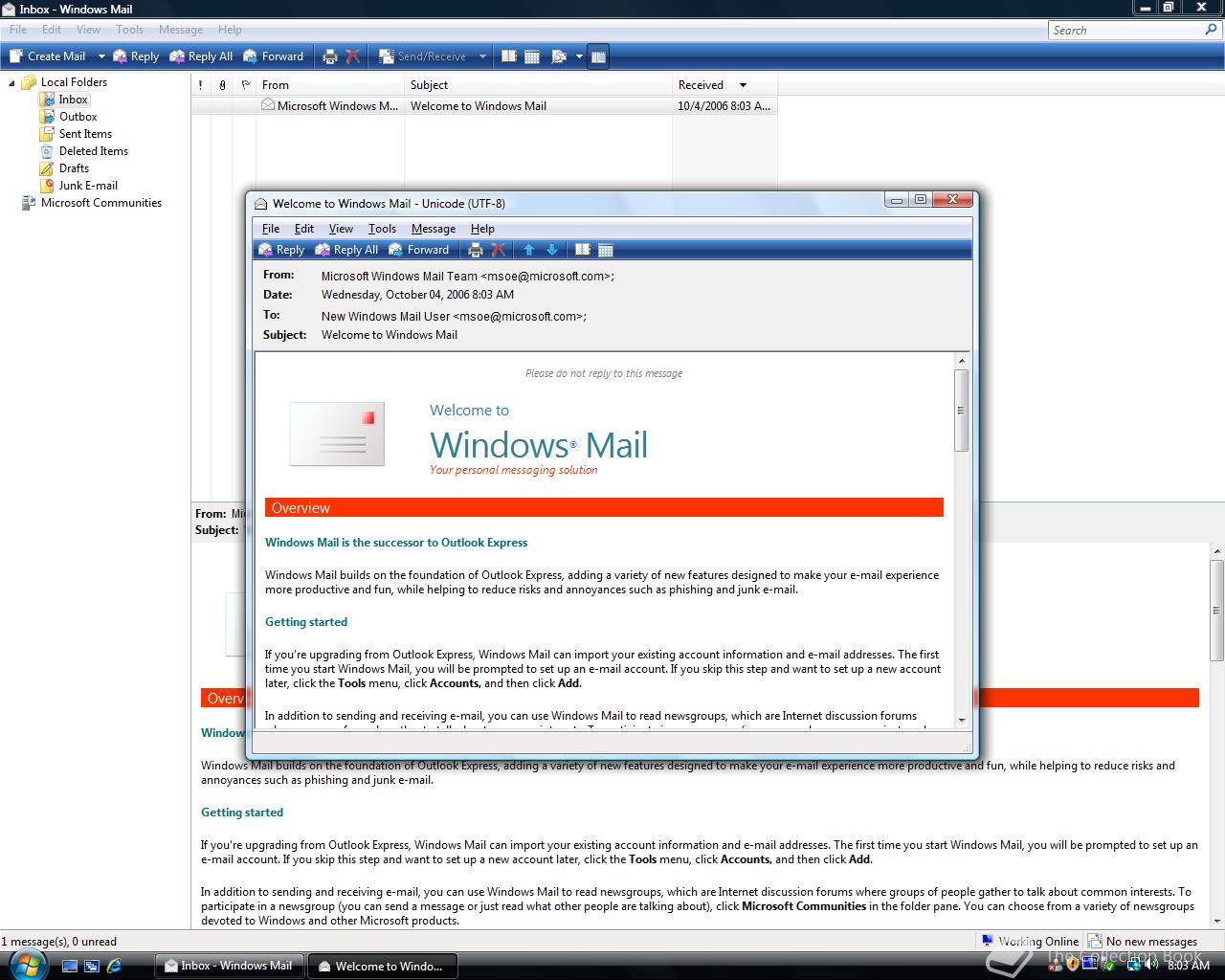This screenshot has width=1225, height=980.
Task: Sort messages by From column
Action: [x=330, y=85]
